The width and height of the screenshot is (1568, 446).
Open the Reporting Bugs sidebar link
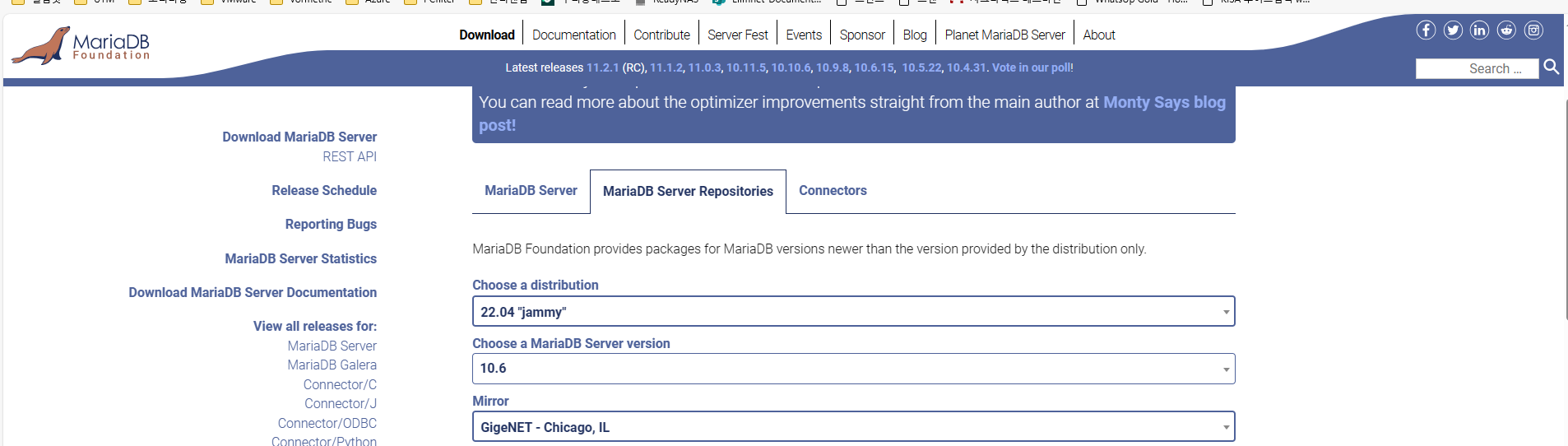click(x=331, y=224)
